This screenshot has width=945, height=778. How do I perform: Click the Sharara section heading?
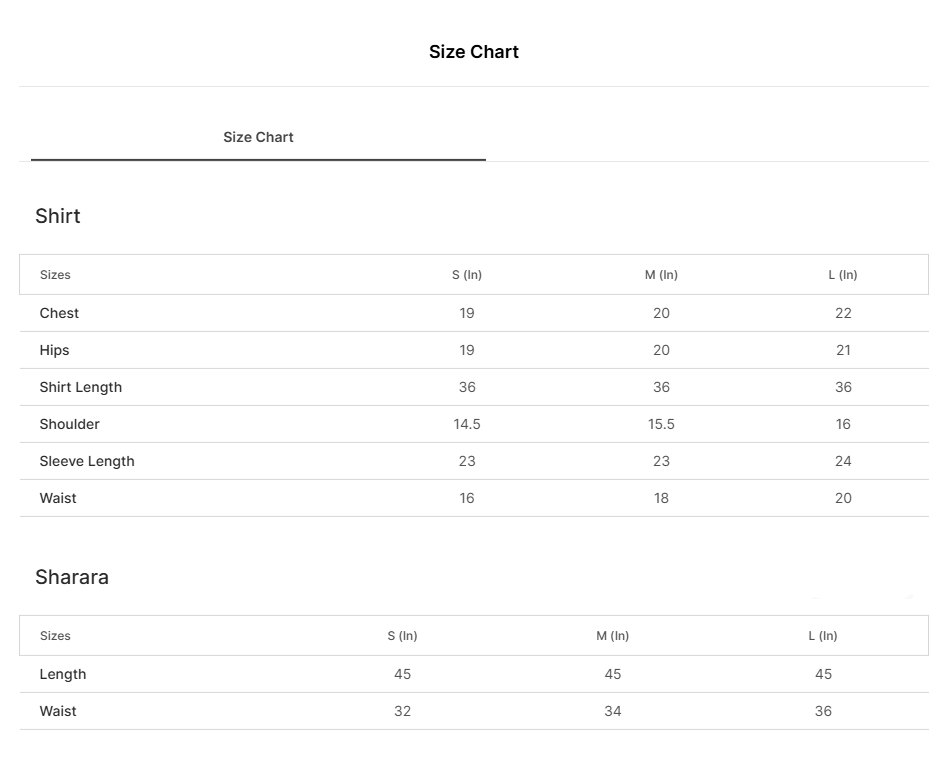[x=72, y=577]
